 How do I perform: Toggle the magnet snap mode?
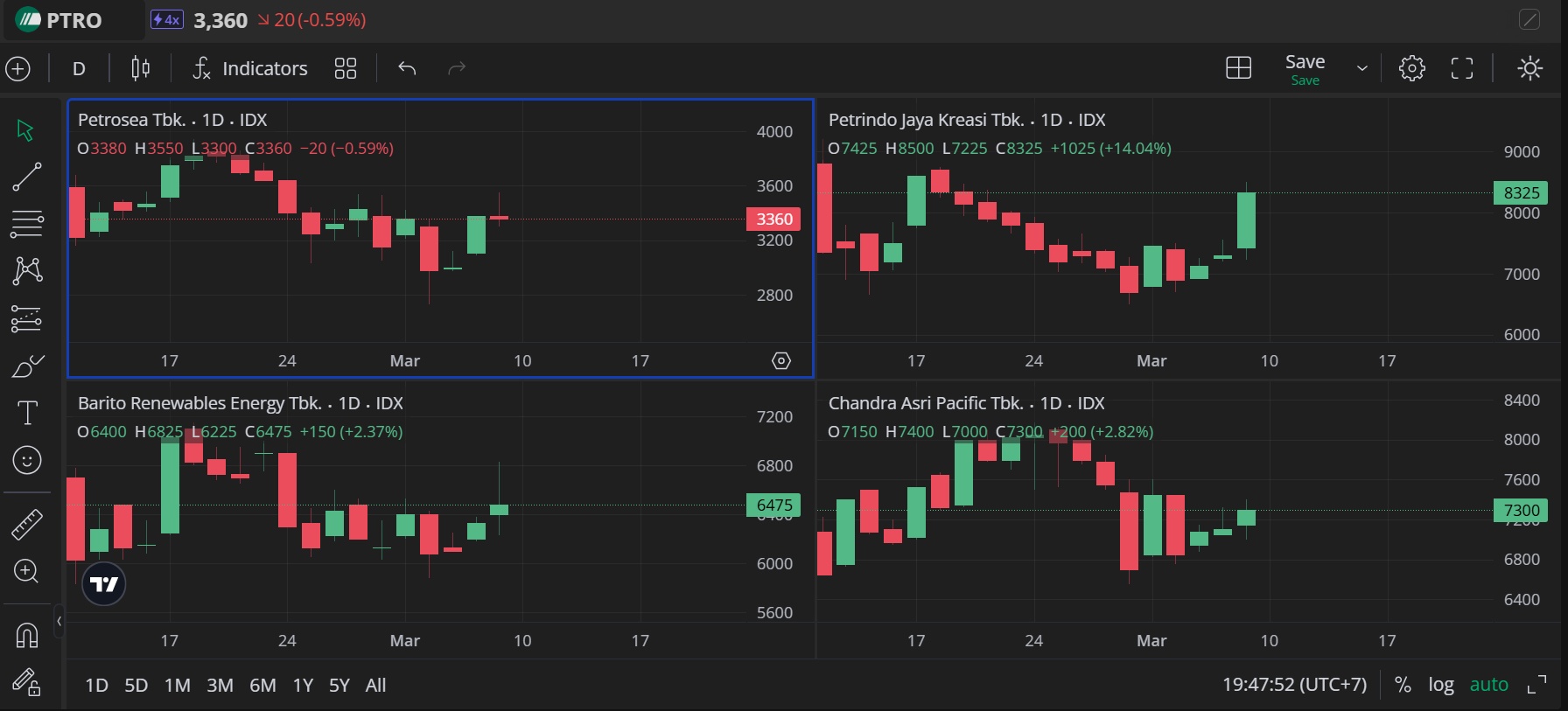point(26,634)
